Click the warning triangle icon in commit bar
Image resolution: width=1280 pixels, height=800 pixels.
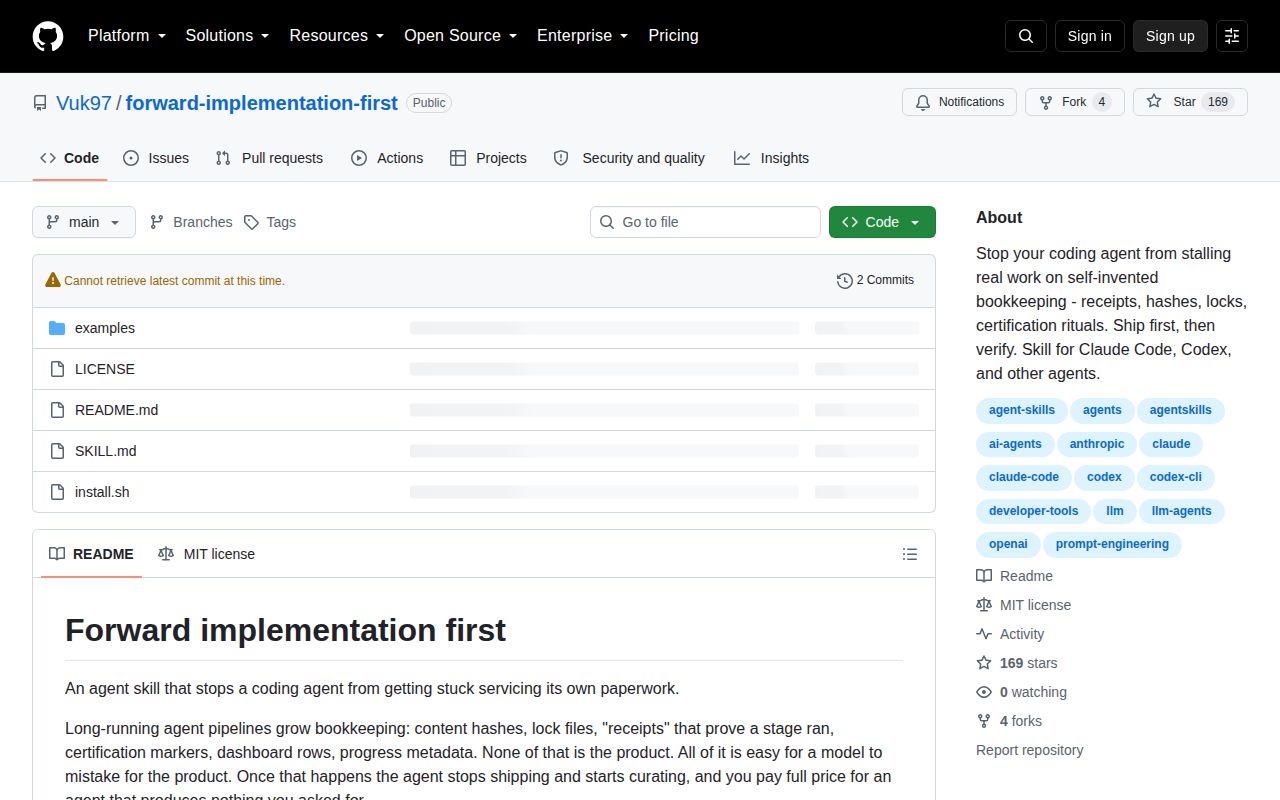(x=53, y=280)
